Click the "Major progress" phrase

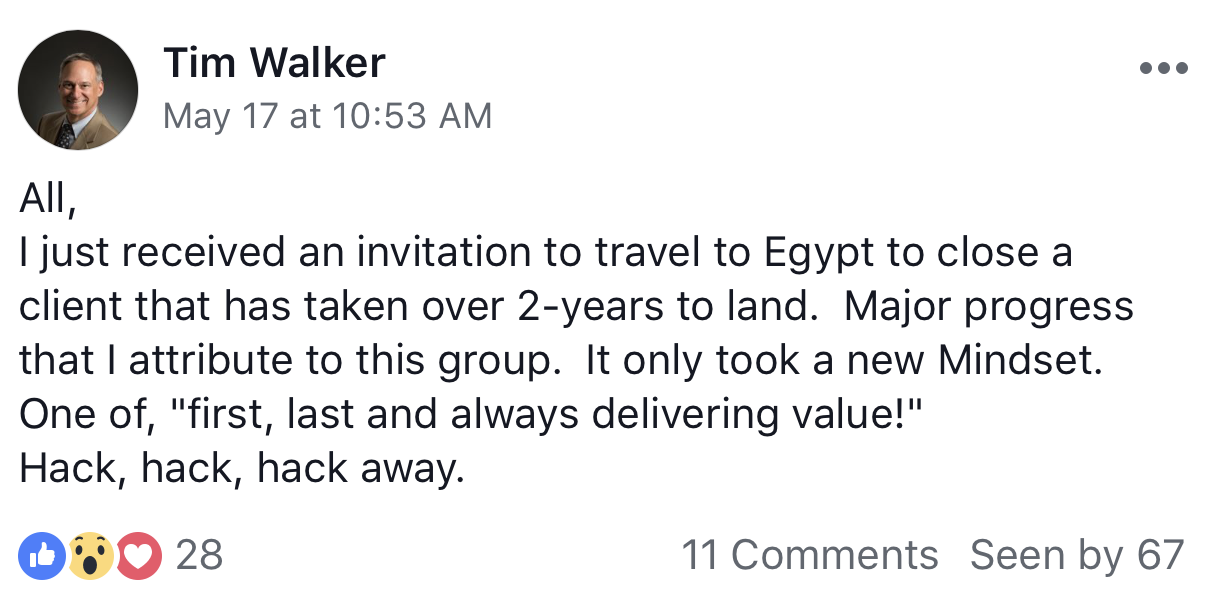989,306
